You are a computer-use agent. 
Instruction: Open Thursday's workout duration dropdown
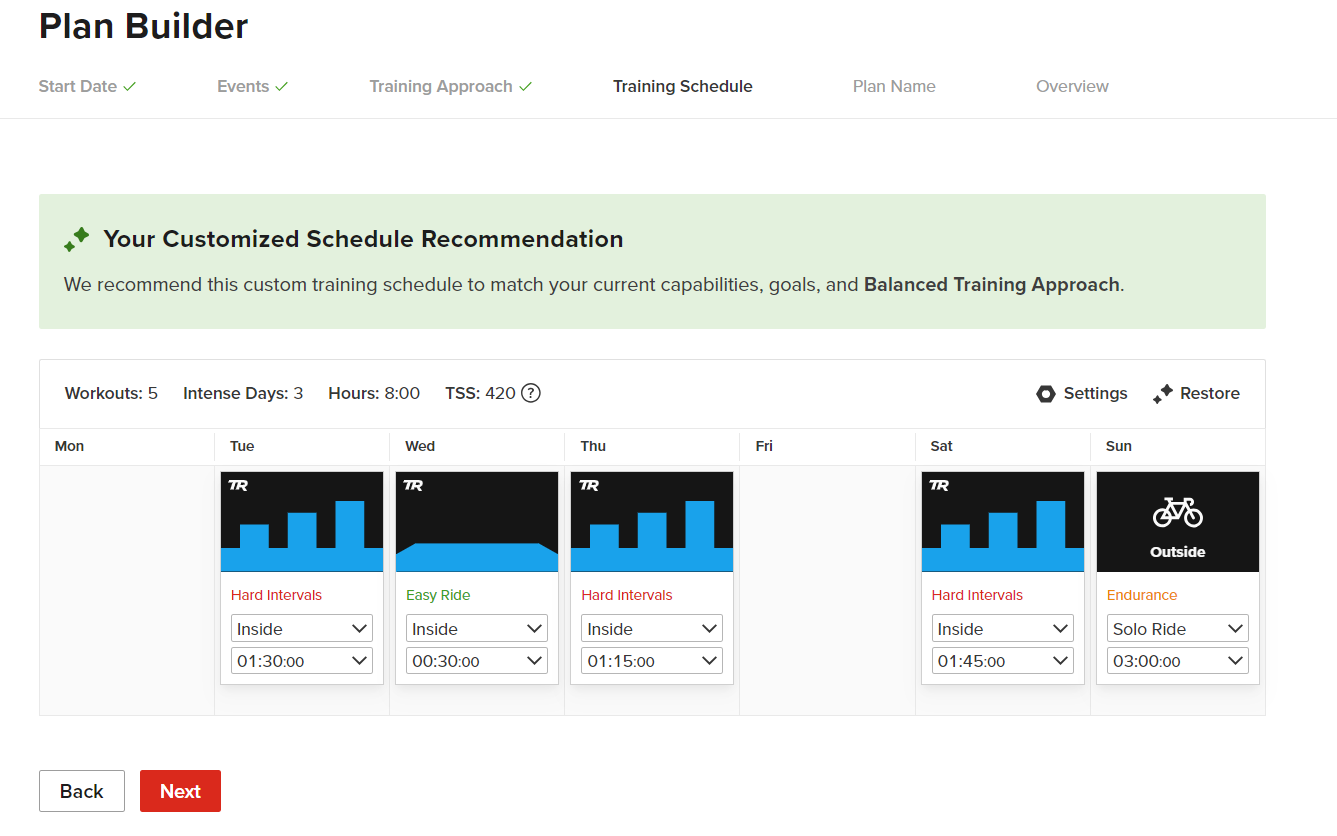pyautogui.click(x=651, y=660)
